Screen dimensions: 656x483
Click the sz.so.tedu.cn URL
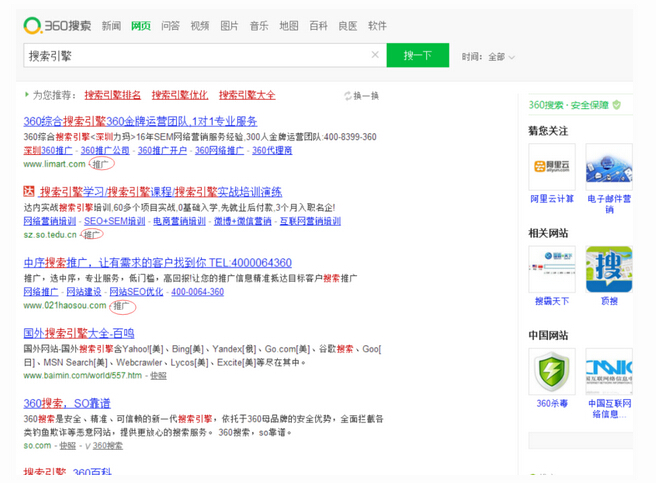tap(50, 235)
